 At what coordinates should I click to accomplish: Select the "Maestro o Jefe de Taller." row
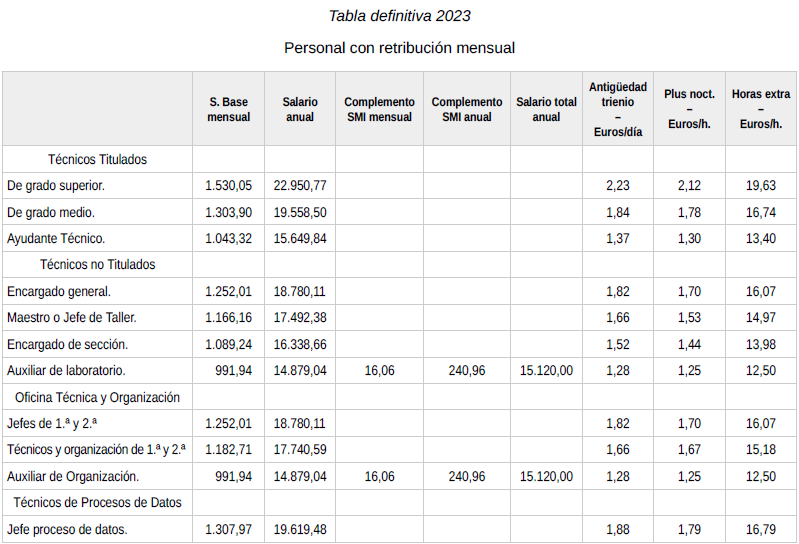pyautogui.click(x=72, y=317)
